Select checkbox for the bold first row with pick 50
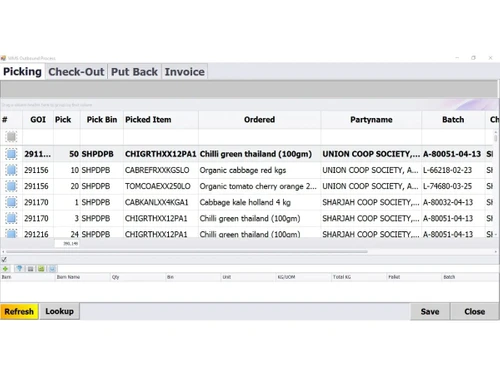Screen dimensions: 500x375 pyautogui.click(x=11, y=154)
